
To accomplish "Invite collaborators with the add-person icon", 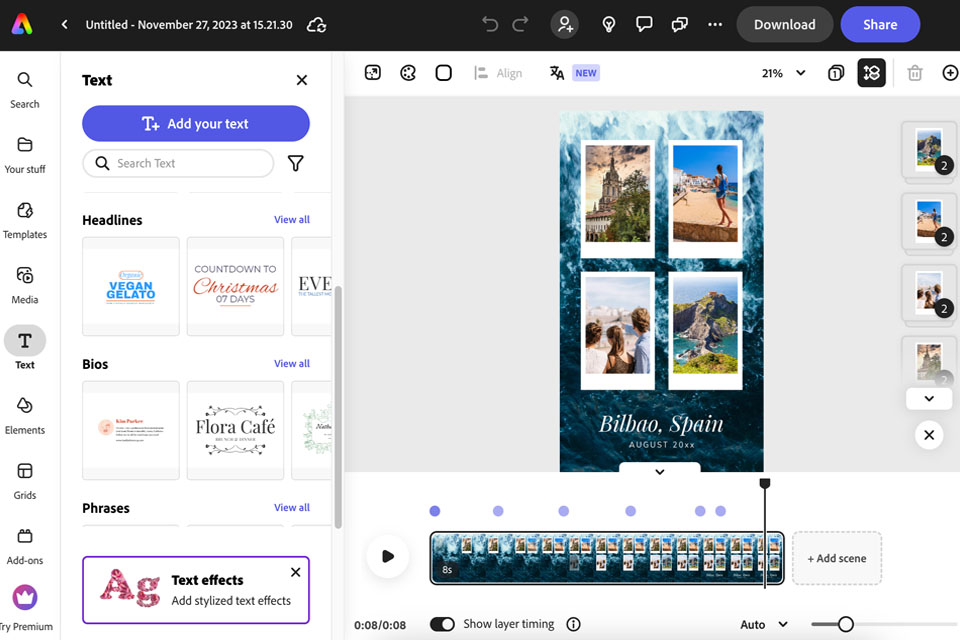I will tap(564, 24).
